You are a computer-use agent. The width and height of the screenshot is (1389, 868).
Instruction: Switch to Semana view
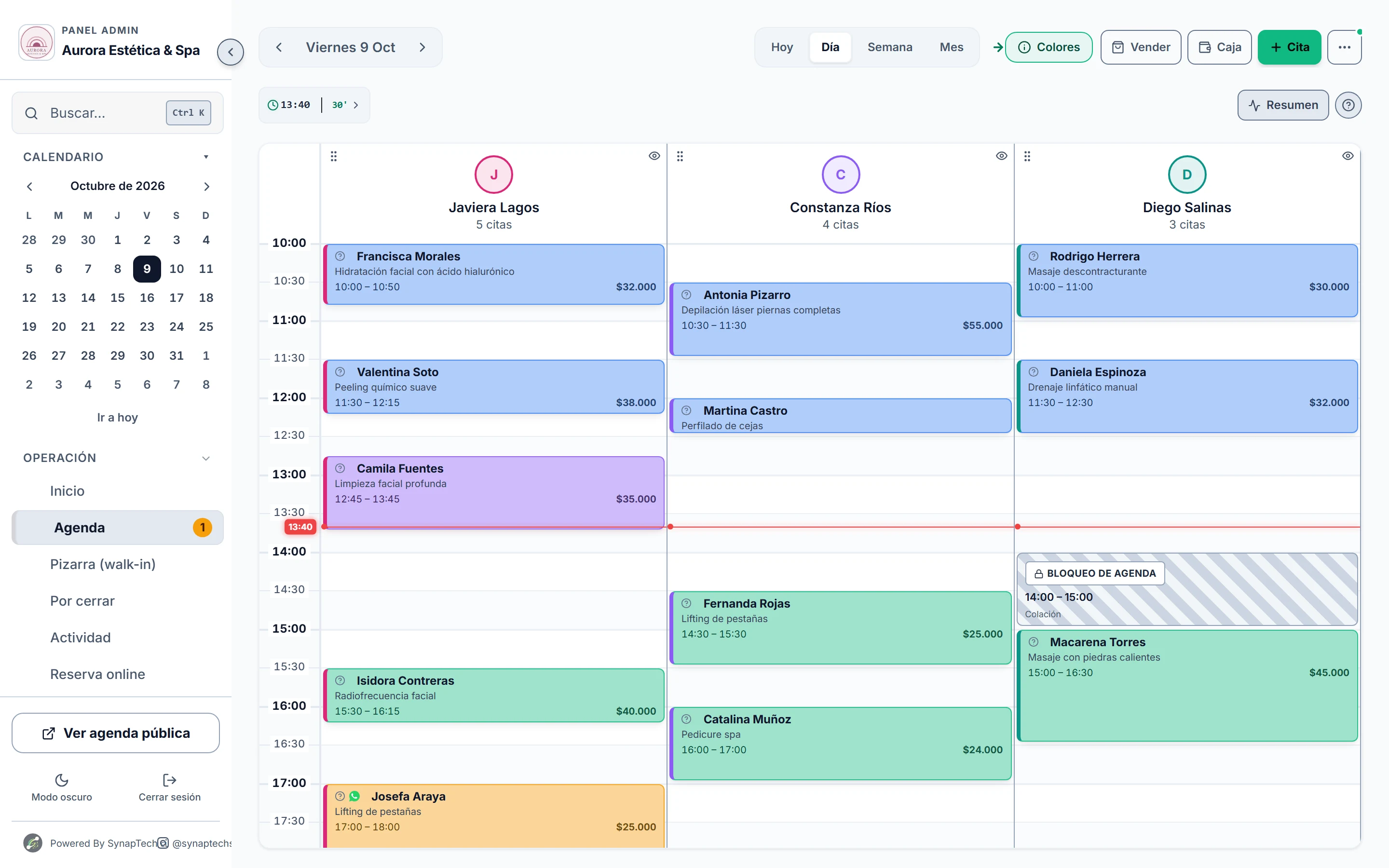tap(890, 47)
